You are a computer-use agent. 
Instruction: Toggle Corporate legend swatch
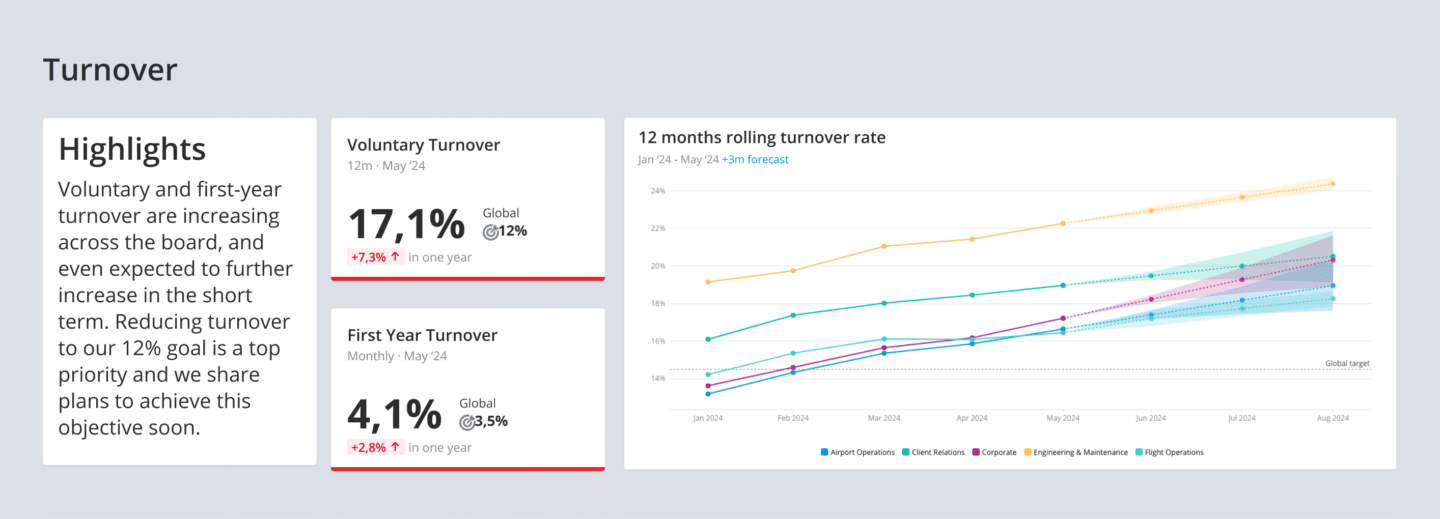[977, 452]
